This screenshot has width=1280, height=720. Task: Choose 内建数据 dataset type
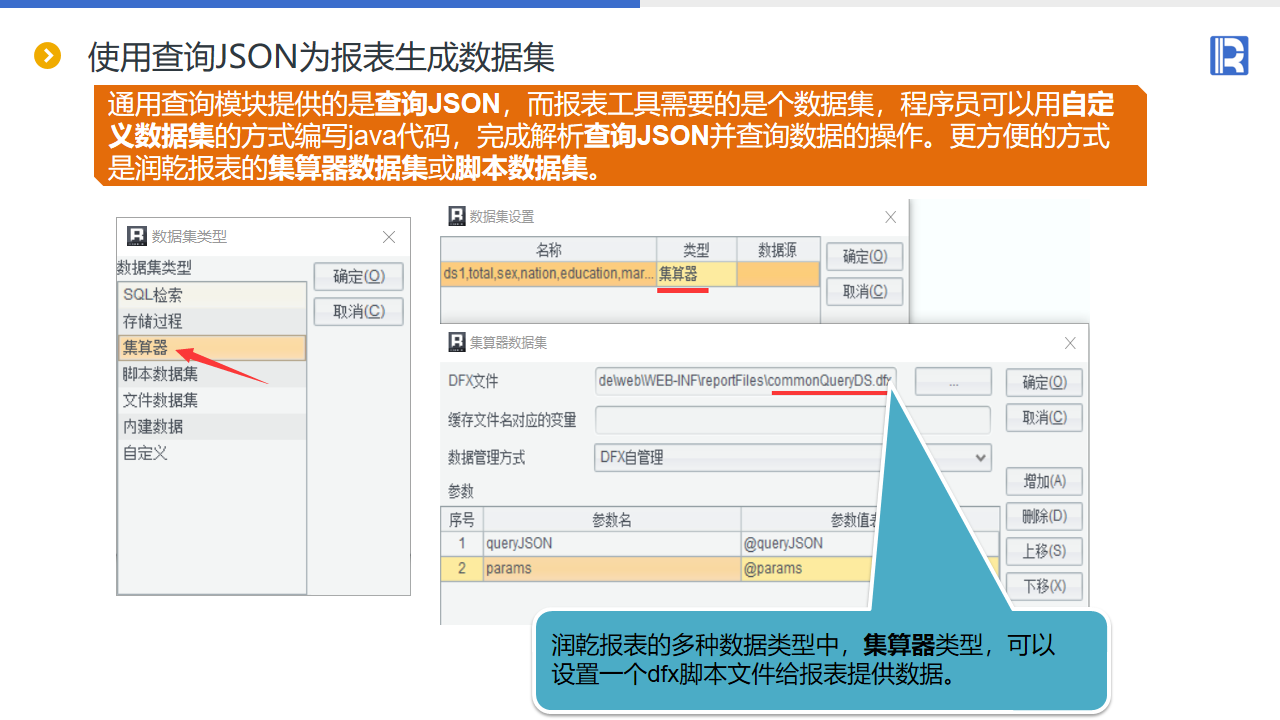(x=211, y=426)
